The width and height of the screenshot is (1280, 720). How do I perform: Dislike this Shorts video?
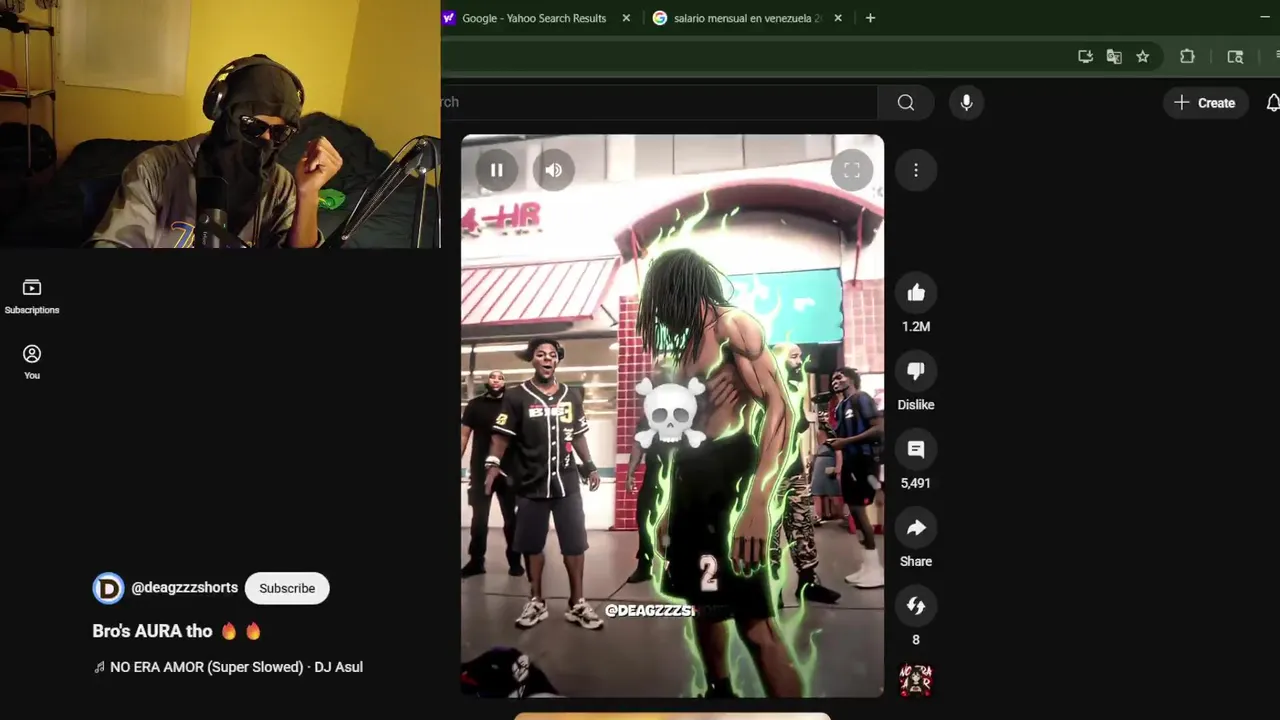[x=916, y=371]
